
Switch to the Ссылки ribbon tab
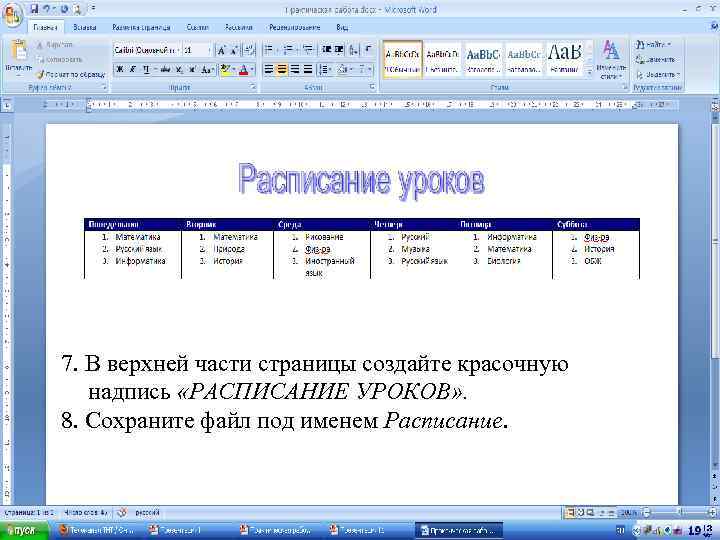(197, 28)
